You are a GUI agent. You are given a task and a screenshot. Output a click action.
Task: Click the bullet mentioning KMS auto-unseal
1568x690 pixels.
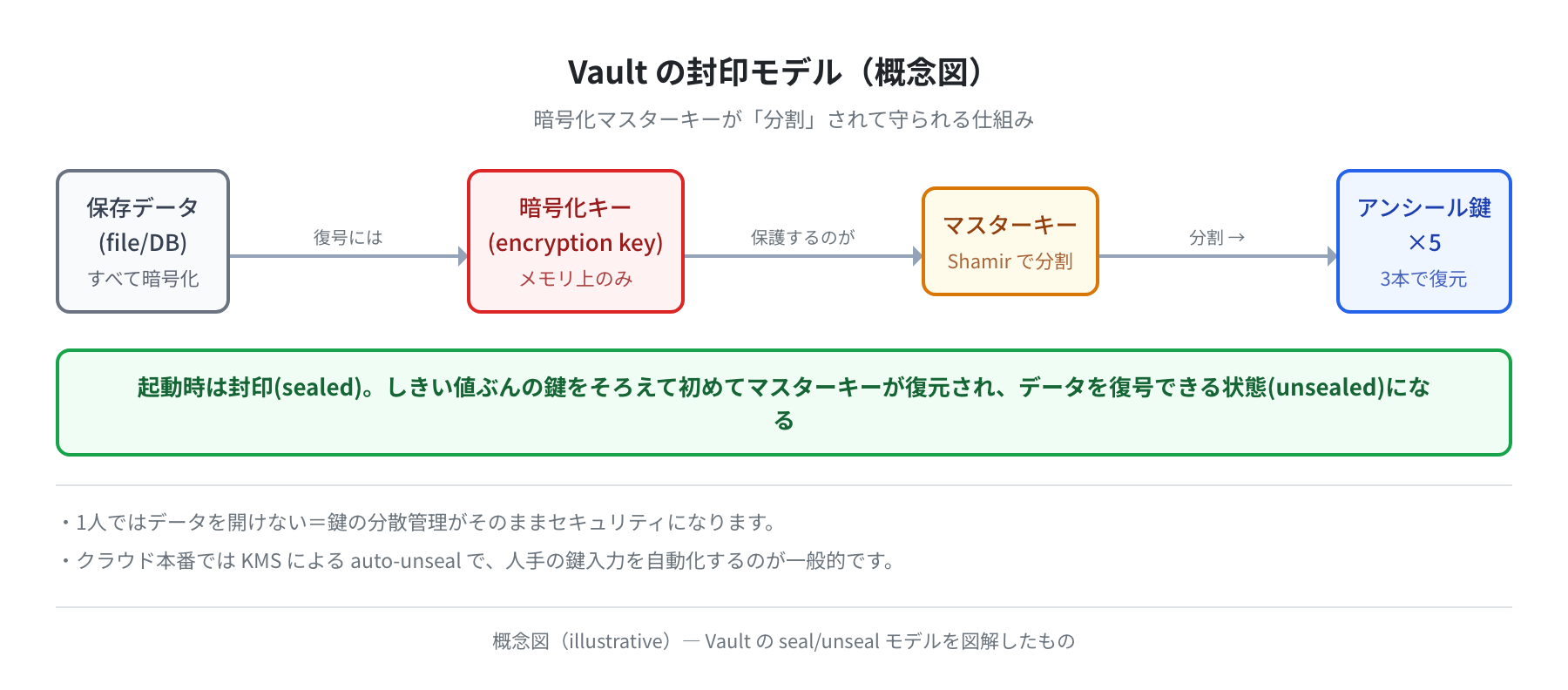pos(478,560)
